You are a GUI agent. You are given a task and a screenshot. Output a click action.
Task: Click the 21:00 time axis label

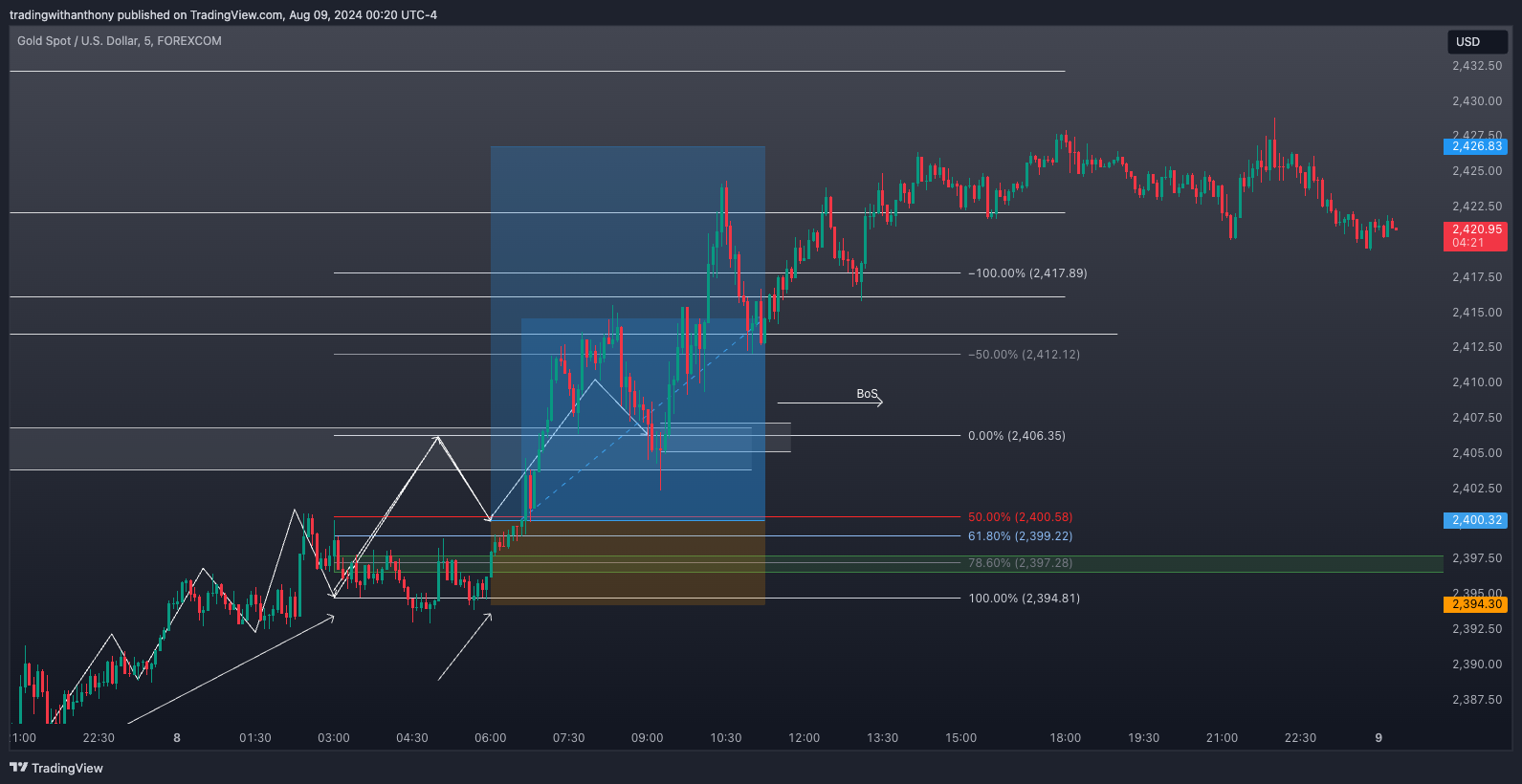coord(1222,738)
